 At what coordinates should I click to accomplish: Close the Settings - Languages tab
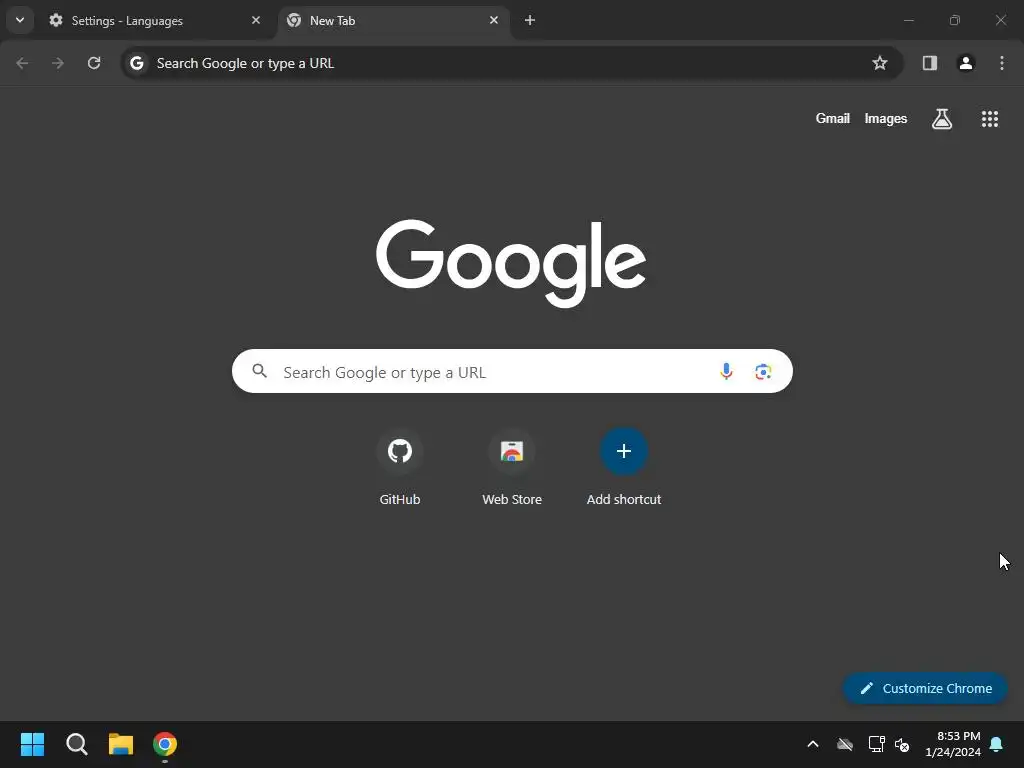pyautogui.click(x=255, y=20)
